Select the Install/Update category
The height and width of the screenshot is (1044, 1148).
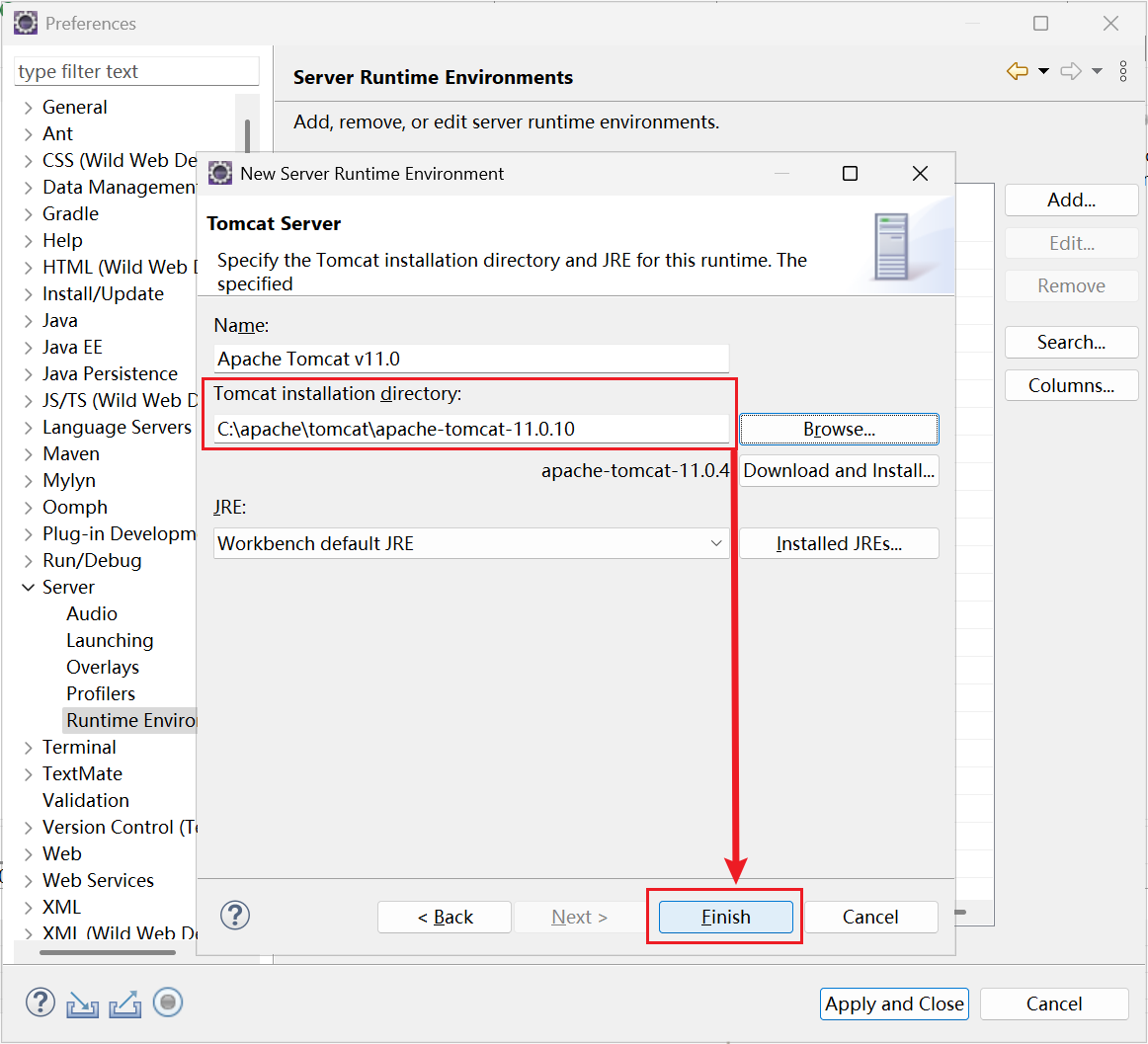point(103,293)
